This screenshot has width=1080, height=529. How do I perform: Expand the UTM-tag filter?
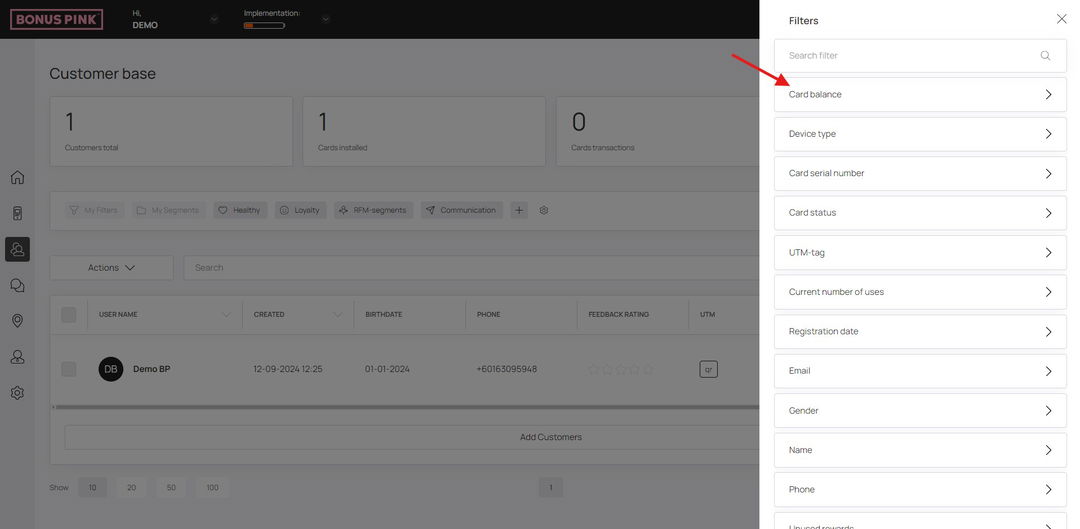(920, 252)
